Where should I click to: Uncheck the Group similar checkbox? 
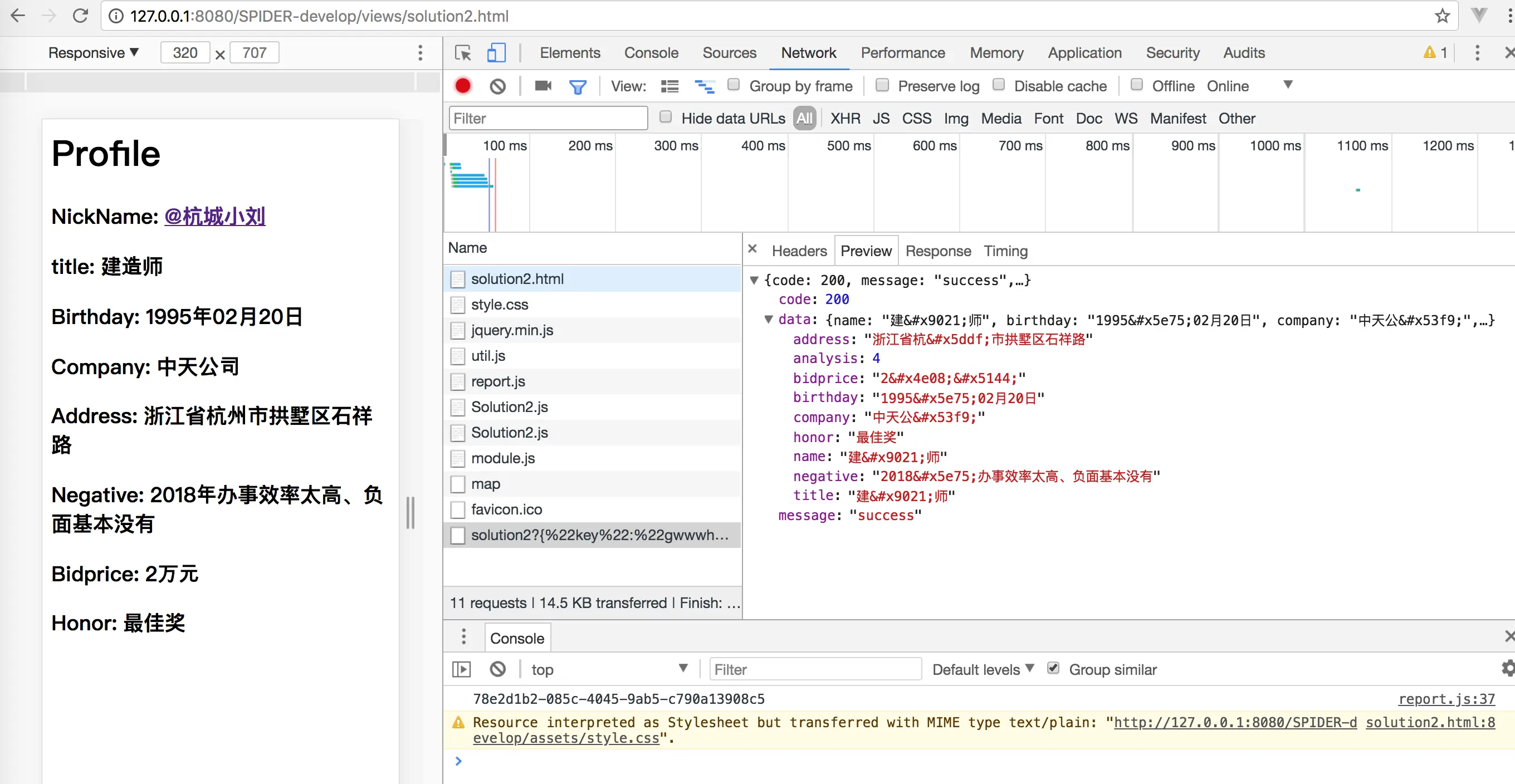point(1053,669)
